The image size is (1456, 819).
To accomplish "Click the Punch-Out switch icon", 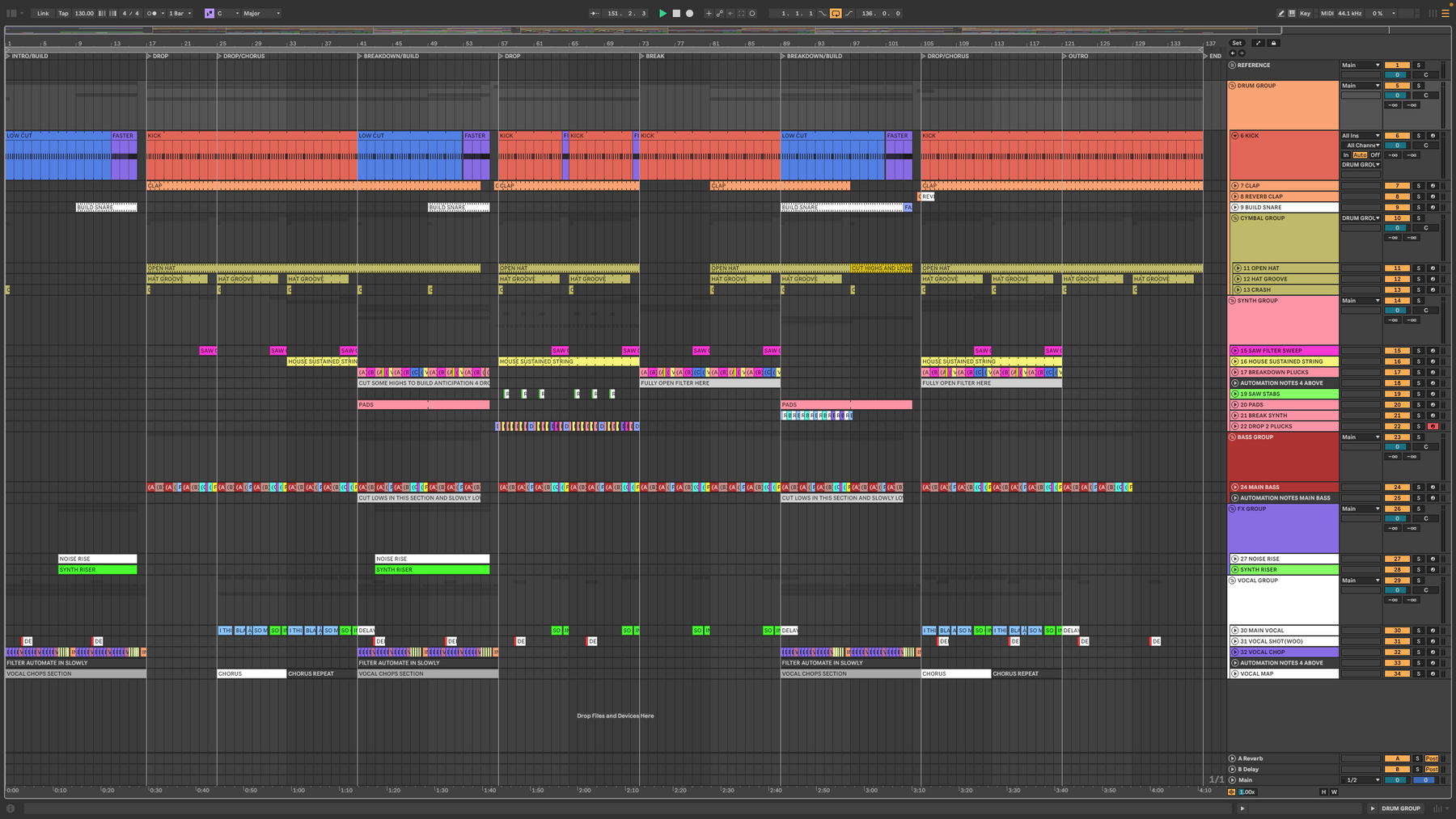I will (849, 13).
